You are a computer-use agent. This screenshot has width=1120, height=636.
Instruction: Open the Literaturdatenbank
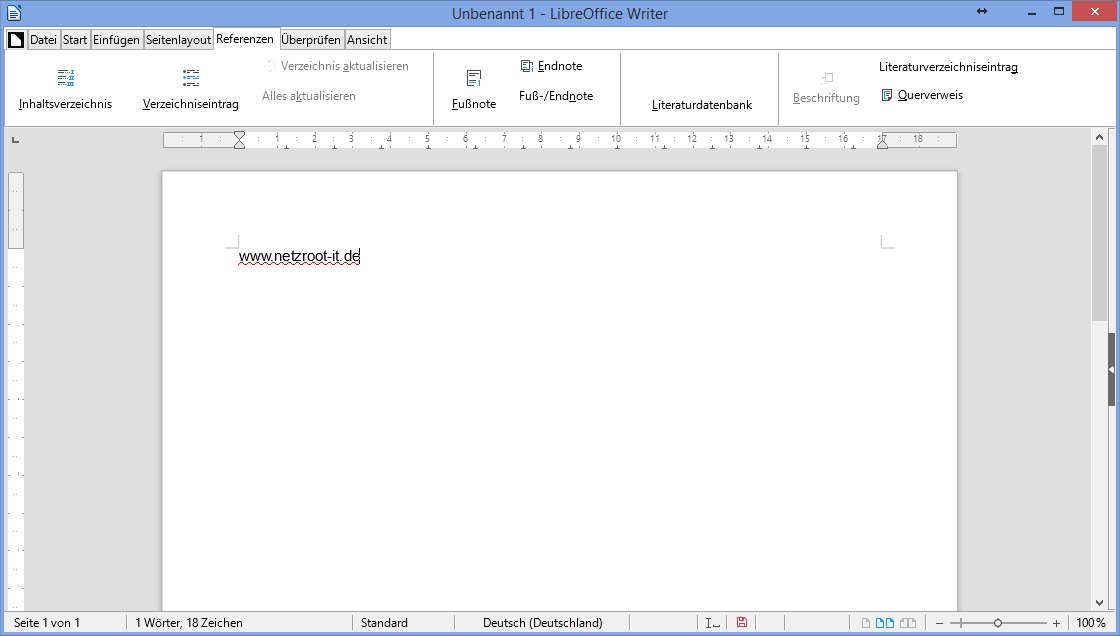click(x=701, y=105)
